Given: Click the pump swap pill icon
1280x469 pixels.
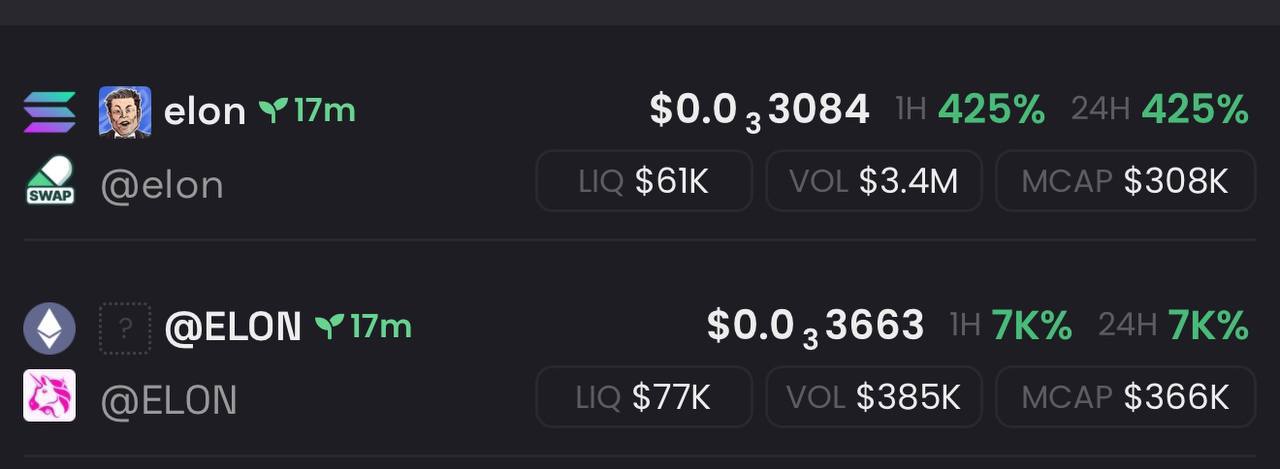Looking at the screenshot, I should pyautogui.click(x=49, y=181).
